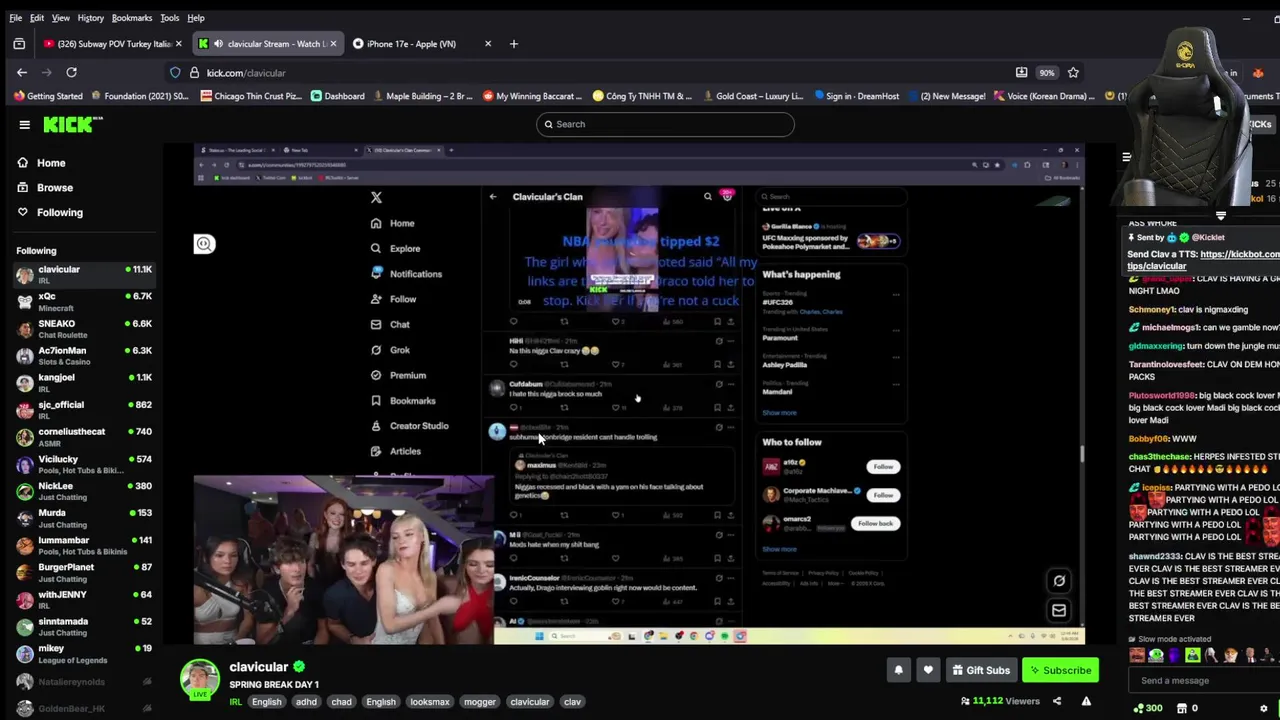Click the looksmax tag below stream title

tap(430, 702)
